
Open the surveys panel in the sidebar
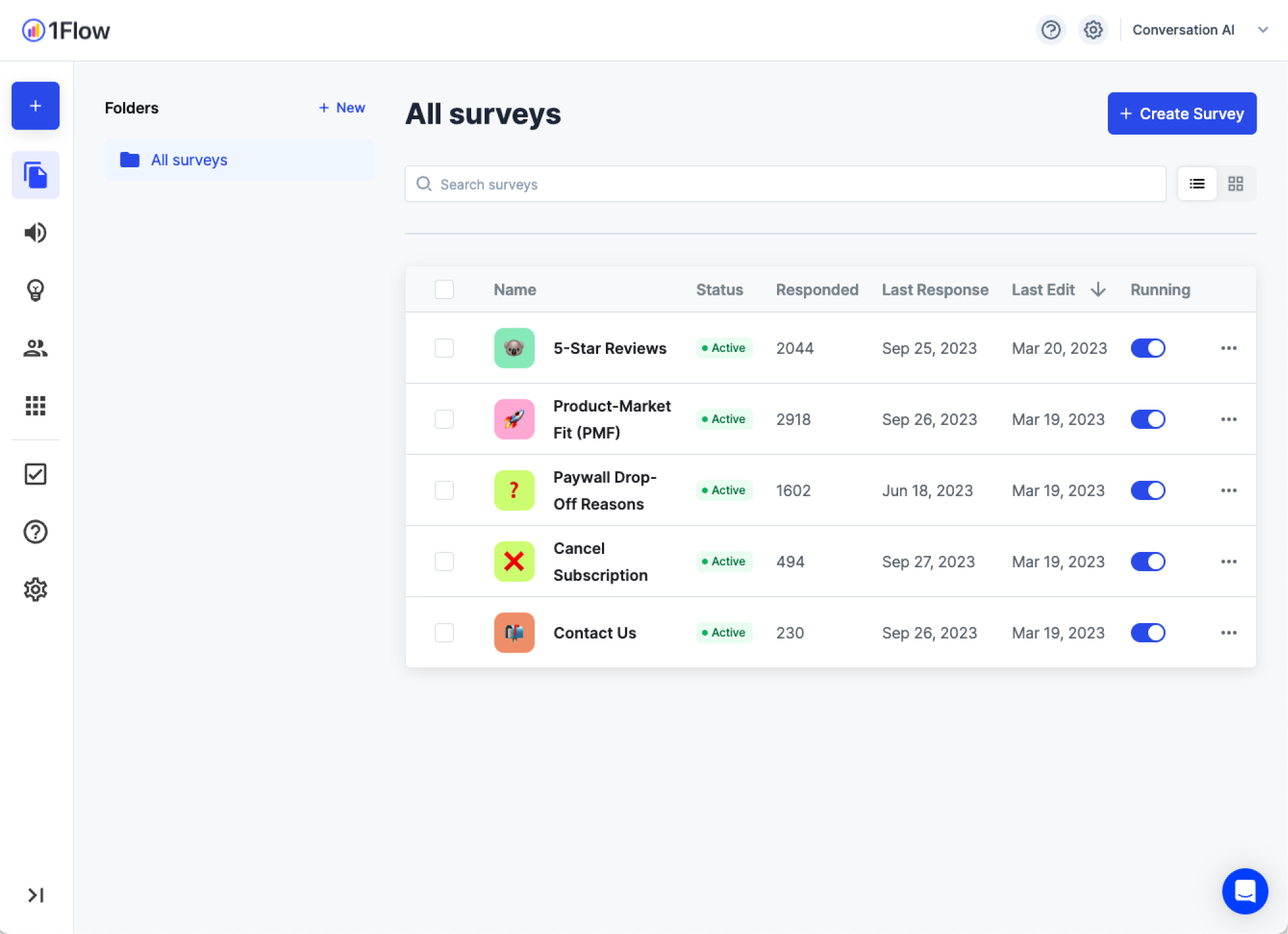[x=35, y=174]
